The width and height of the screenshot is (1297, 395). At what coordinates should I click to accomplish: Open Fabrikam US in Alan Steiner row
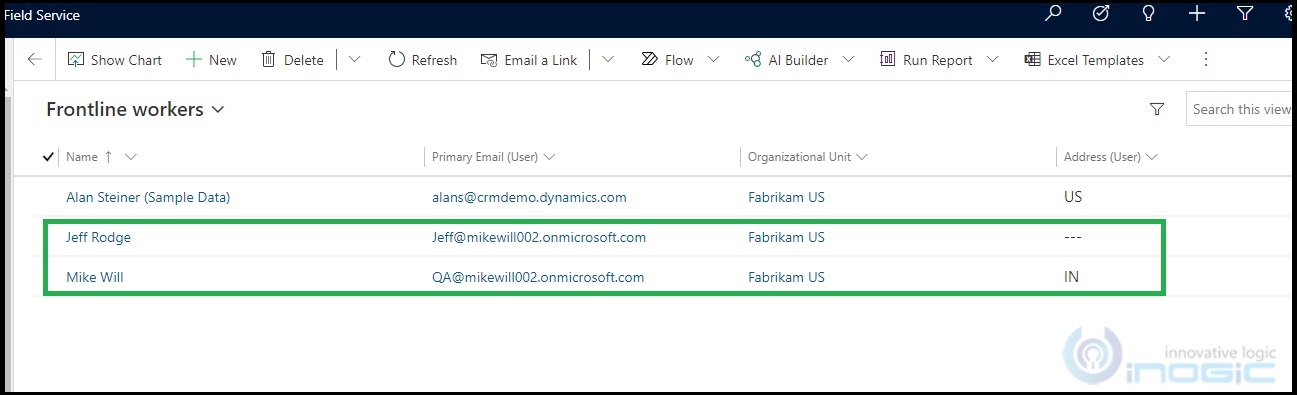[786, 197]
